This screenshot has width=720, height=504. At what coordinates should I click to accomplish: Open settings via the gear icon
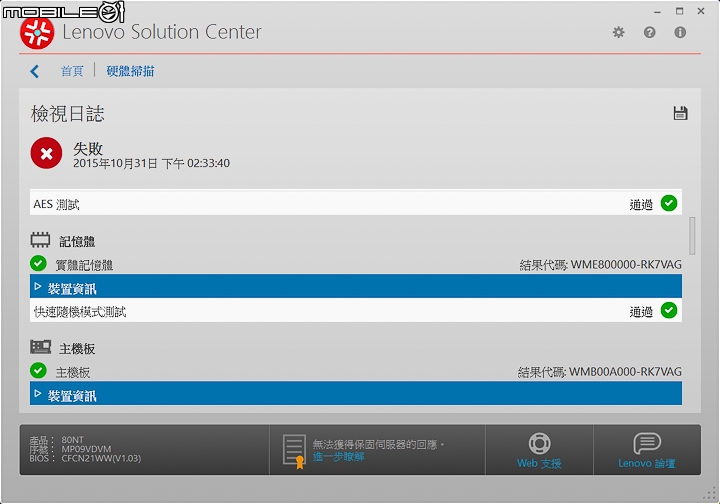click(x=619, y=32)
